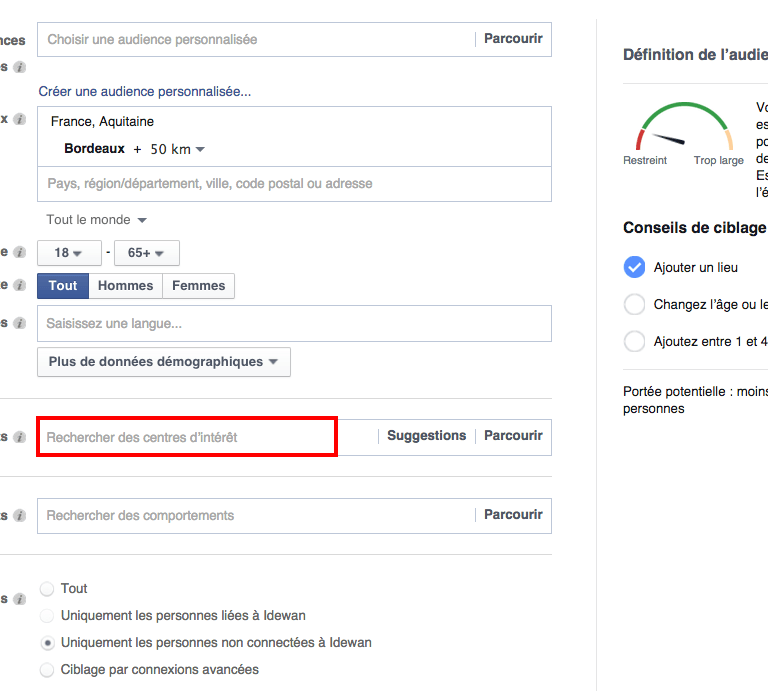The width and height of the screenshot is (768, 695).
Task: Click info icon beside language field
Action: click(19, 323)
